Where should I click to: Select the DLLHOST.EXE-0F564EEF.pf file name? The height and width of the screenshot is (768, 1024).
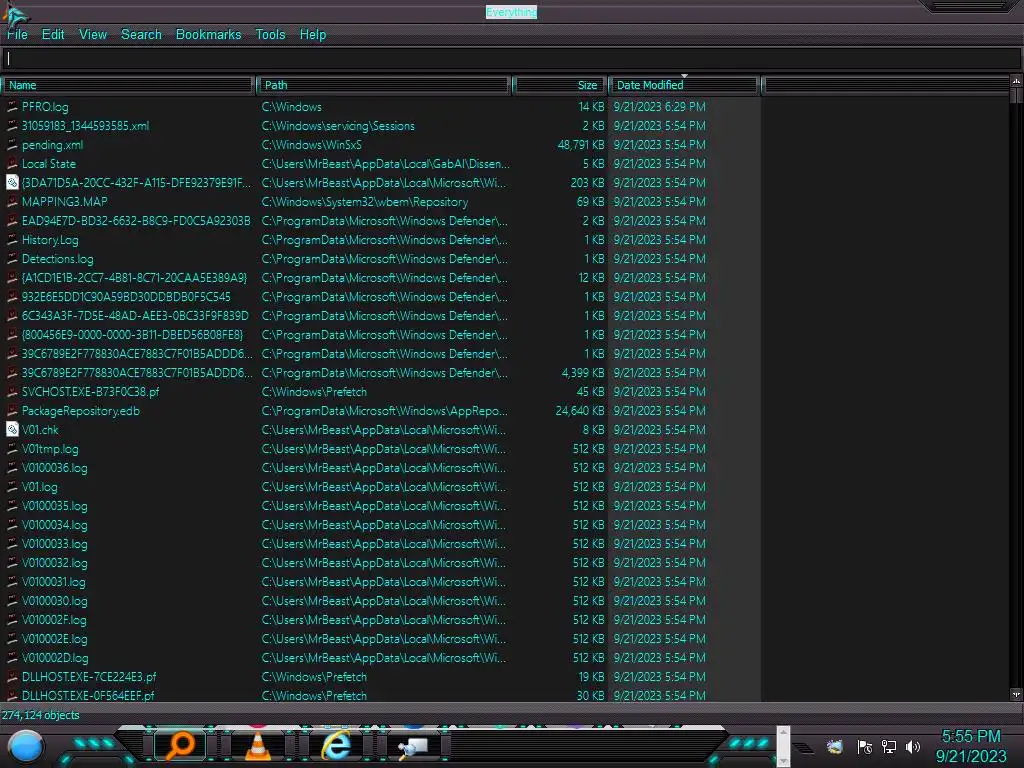click(x=88, y=696)
